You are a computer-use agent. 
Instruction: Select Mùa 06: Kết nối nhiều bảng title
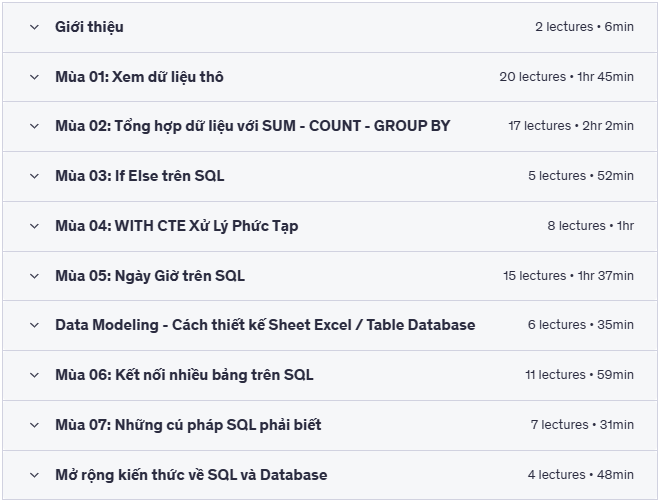tap(184, 375)
